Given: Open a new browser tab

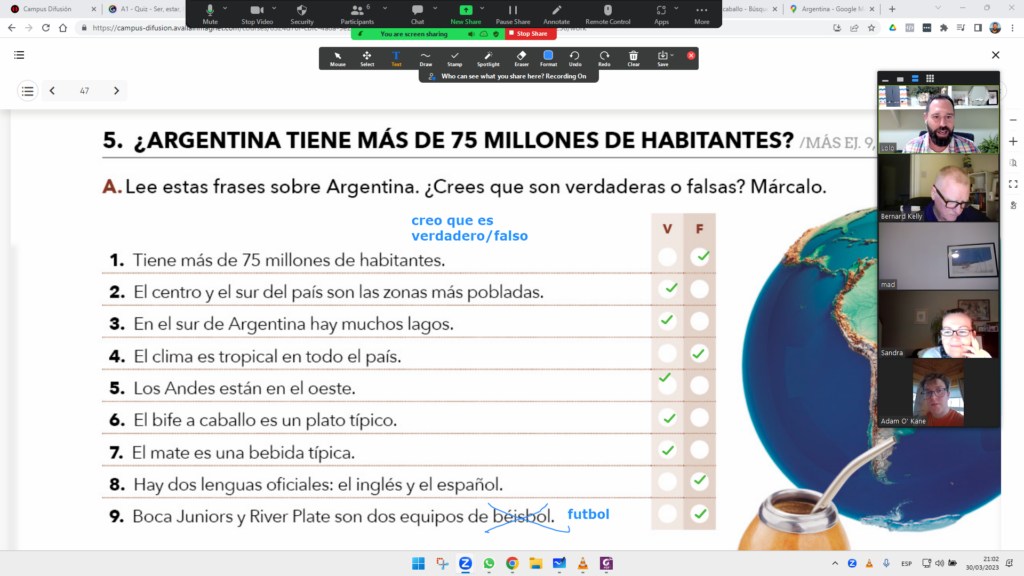Looking at the screenshot, I should tap(892, 9).
